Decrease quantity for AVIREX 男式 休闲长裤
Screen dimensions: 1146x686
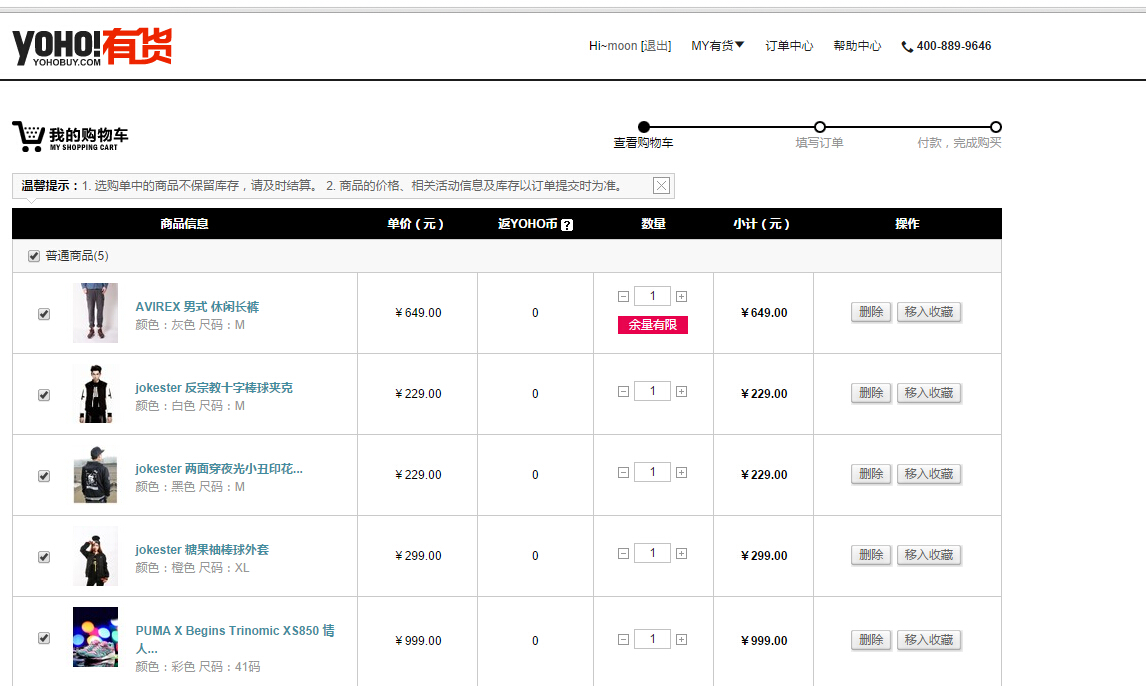click(x=623, y=297)
